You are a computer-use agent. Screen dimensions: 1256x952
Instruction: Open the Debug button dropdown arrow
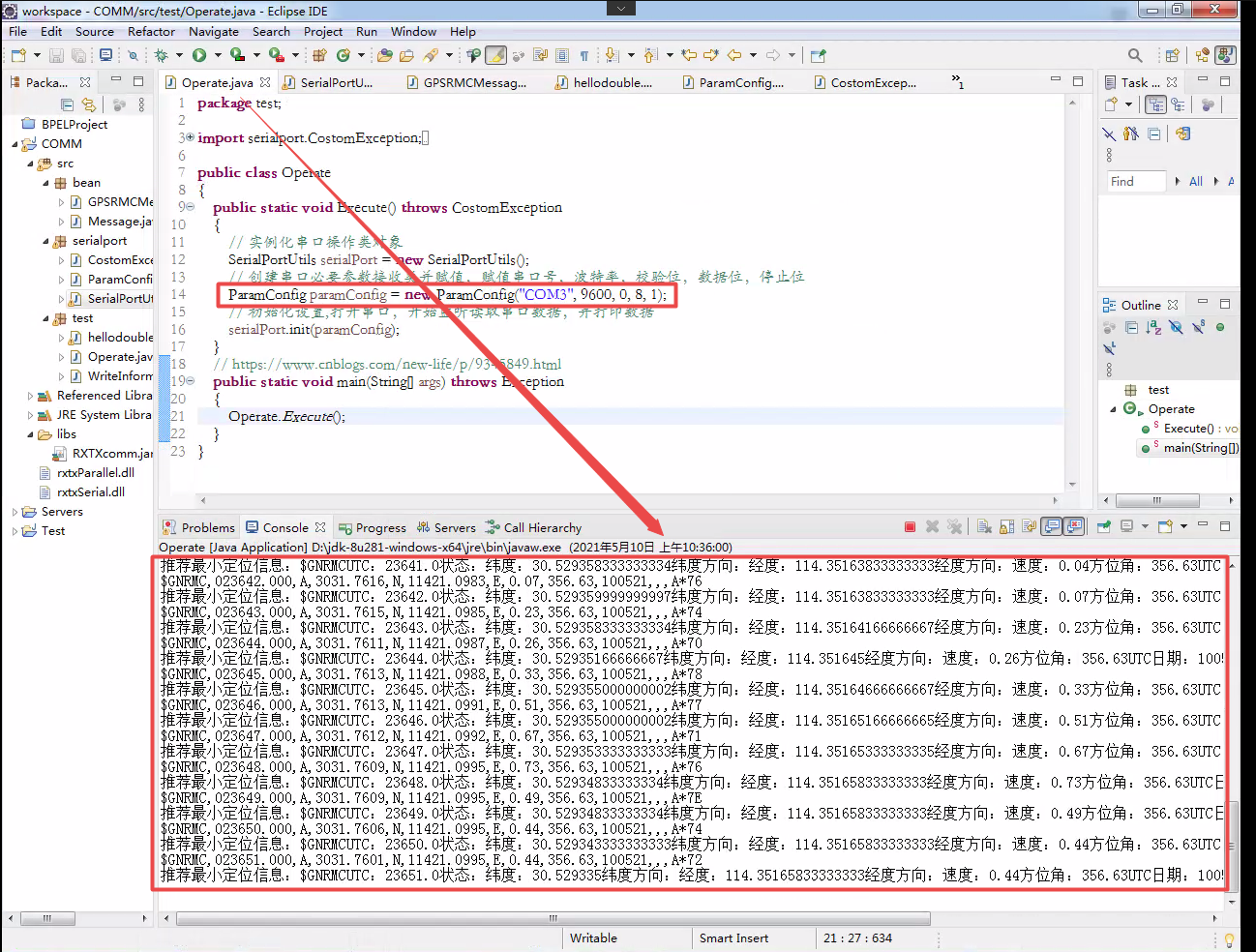pos(180,55)
